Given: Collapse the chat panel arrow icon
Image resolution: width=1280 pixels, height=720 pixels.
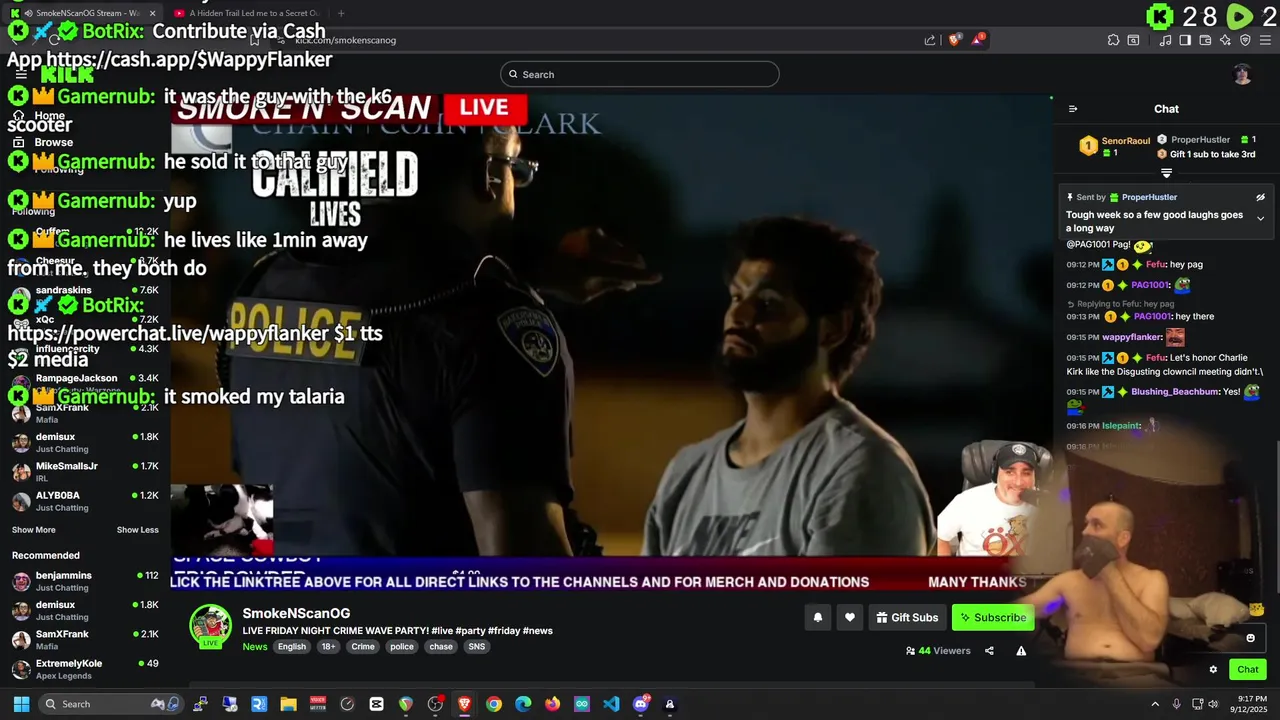Looking at the screenshot, I should (1073, 109).
